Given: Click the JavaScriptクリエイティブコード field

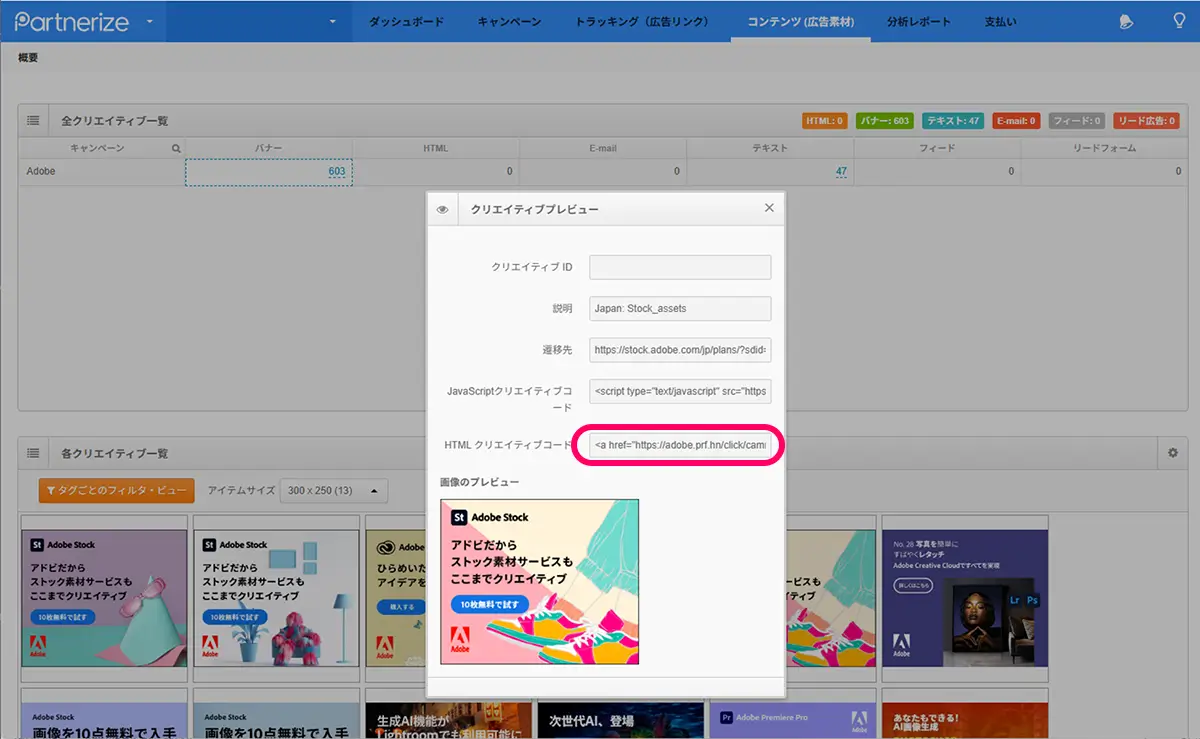Looking at the screenshot, I should click(680, 391).
